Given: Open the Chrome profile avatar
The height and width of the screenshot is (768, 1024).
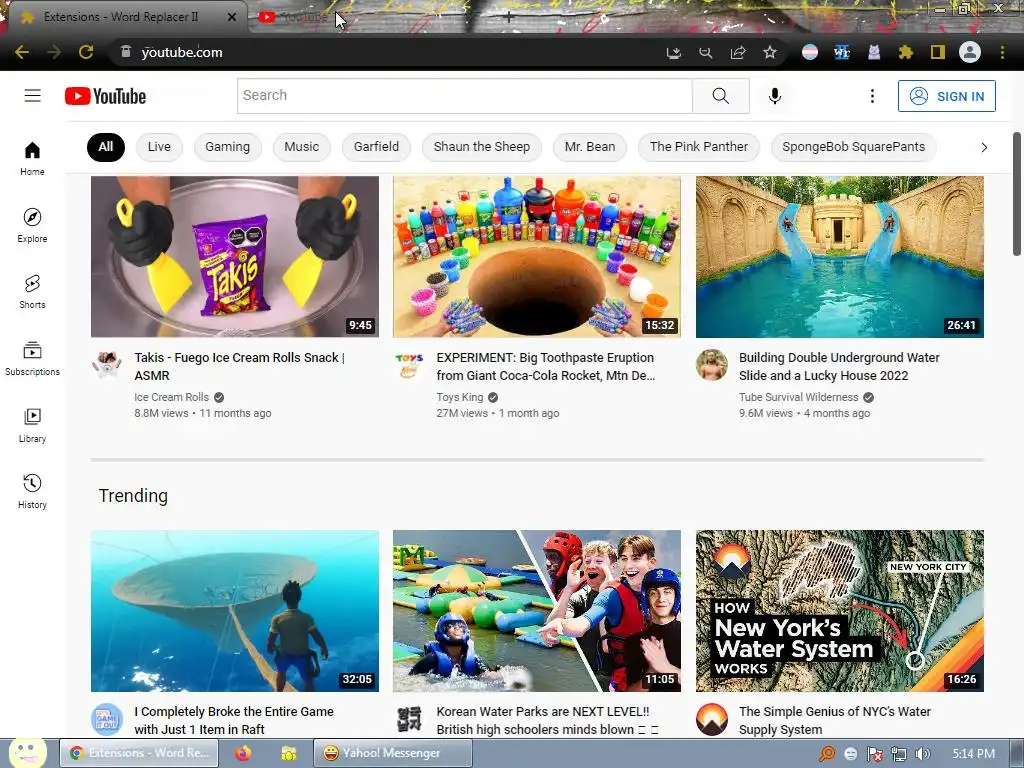Looking at the screenshot, I should point(970,52).
